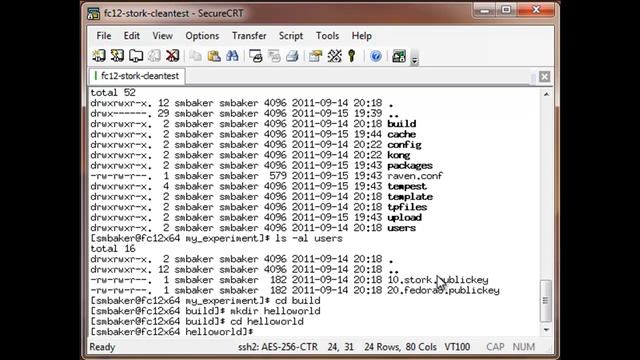Expand the toolbar overflow options arrow
Image resolution: width=640 pixels, height=360 pixels.
[x=414, y=60]
